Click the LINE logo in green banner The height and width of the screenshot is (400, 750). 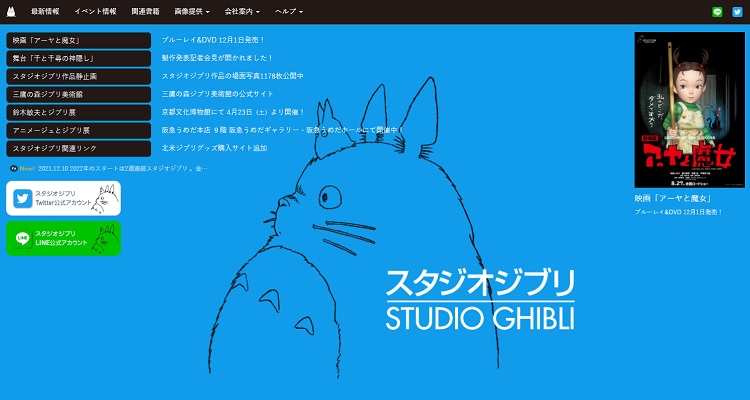coord(22,238)
